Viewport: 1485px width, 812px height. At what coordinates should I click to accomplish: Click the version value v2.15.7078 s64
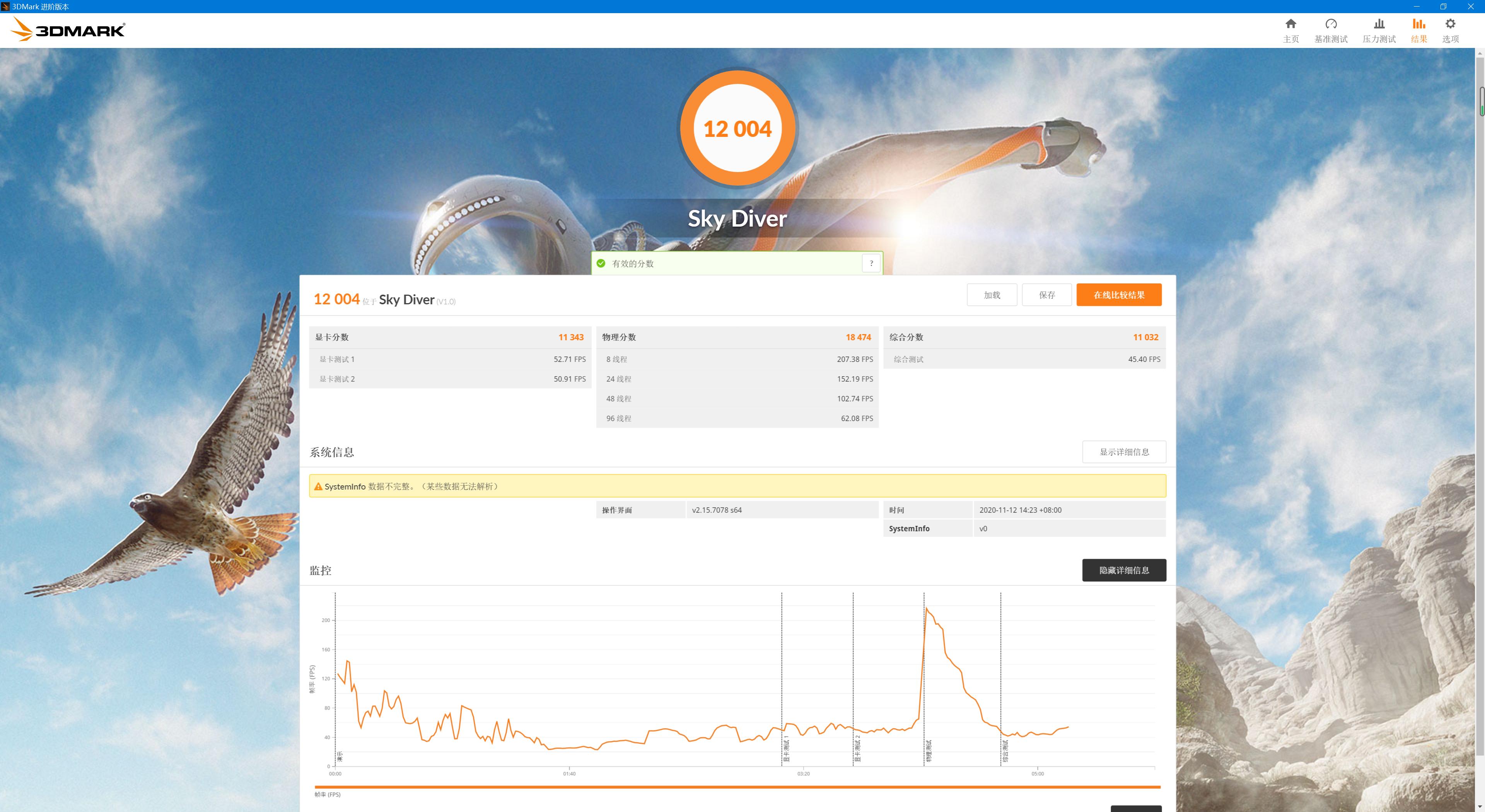[717, 510]
